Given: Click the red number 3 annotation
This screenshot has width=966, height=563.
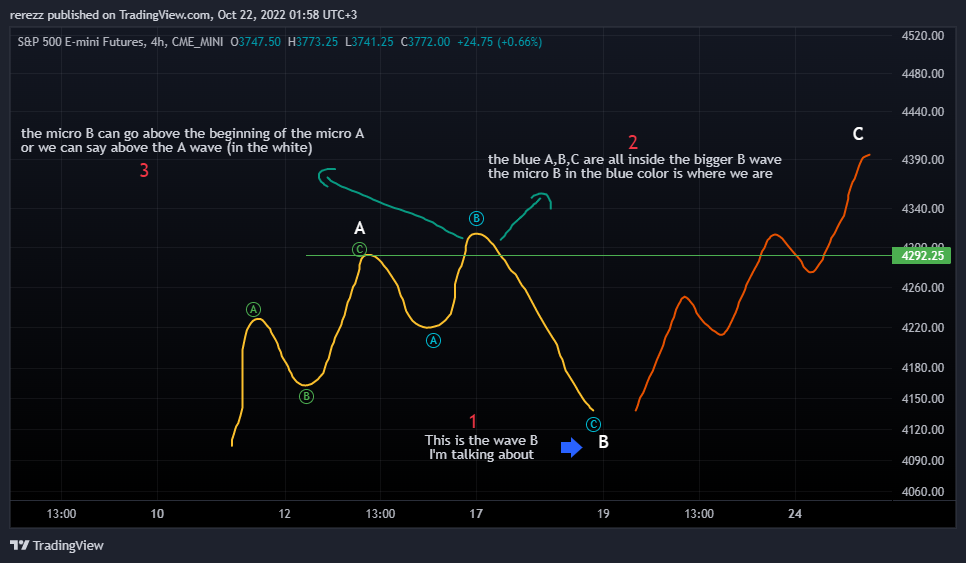Looking at the screenshot, I should click(144, 170).
